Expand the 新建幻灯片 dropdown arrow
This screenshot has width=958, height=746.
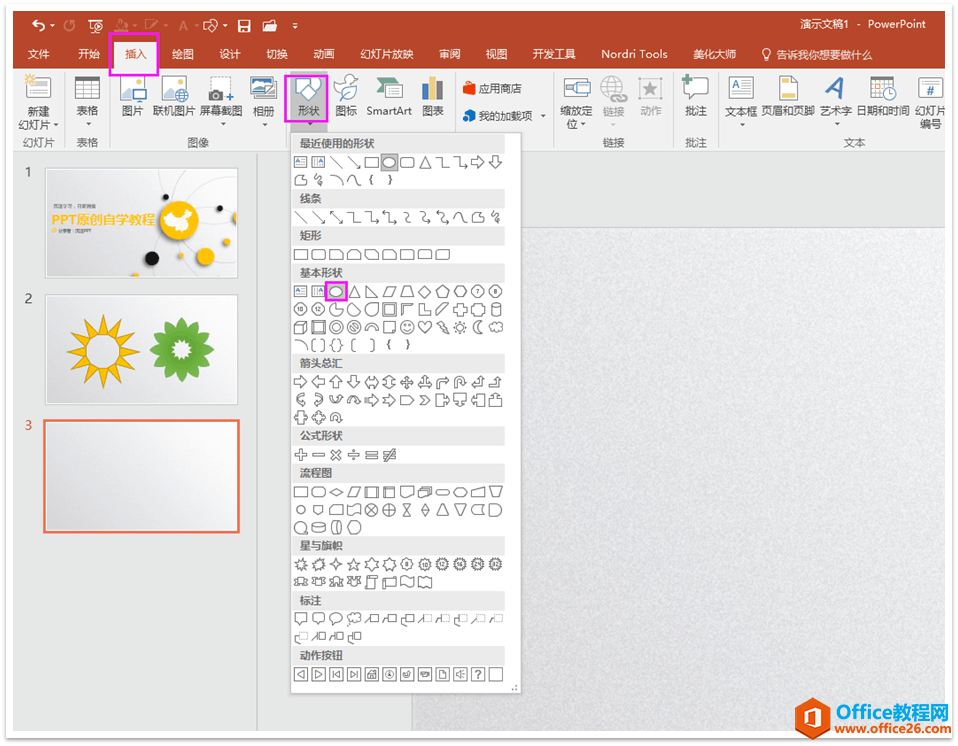[x=56, y=125]
